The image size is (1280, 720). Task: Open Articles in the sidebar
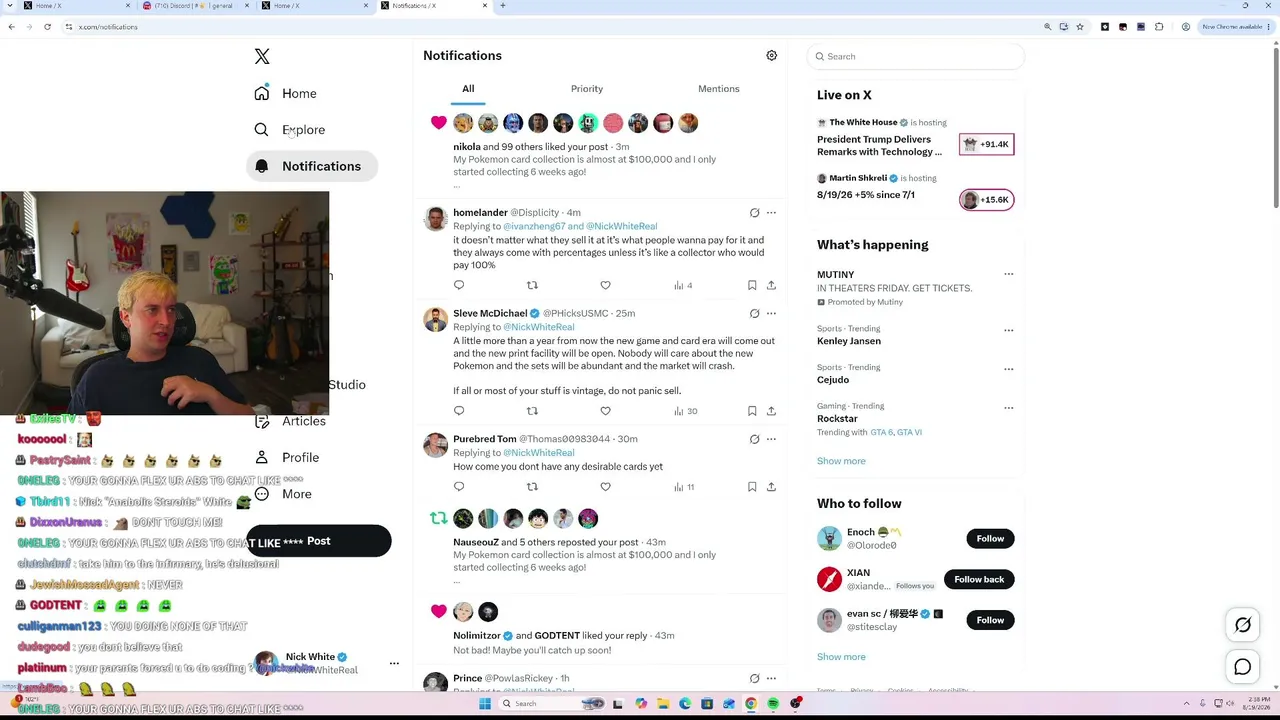tap(303, 421)
